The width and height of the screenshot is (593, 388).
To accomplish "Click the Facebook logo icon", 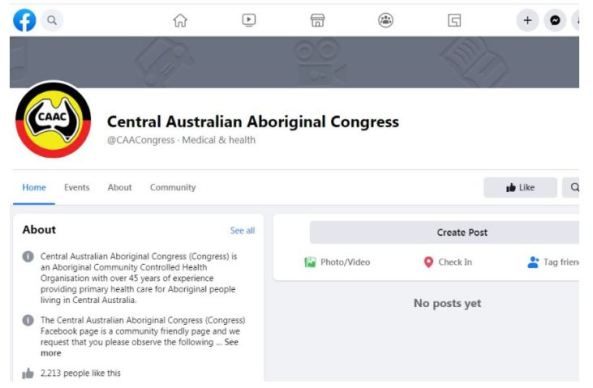I will (x=25, y=20).
